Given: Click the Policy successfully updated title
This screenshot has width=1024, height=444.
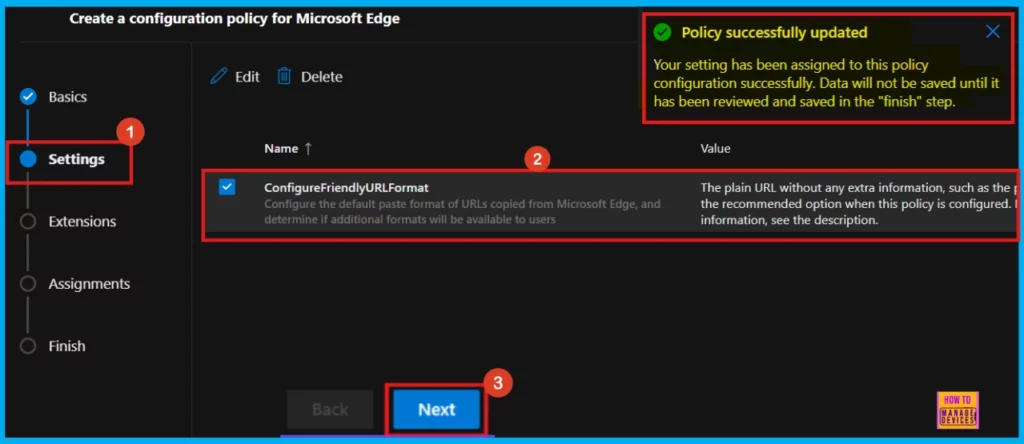Looking at the screenshot, I should coord(775,32).
